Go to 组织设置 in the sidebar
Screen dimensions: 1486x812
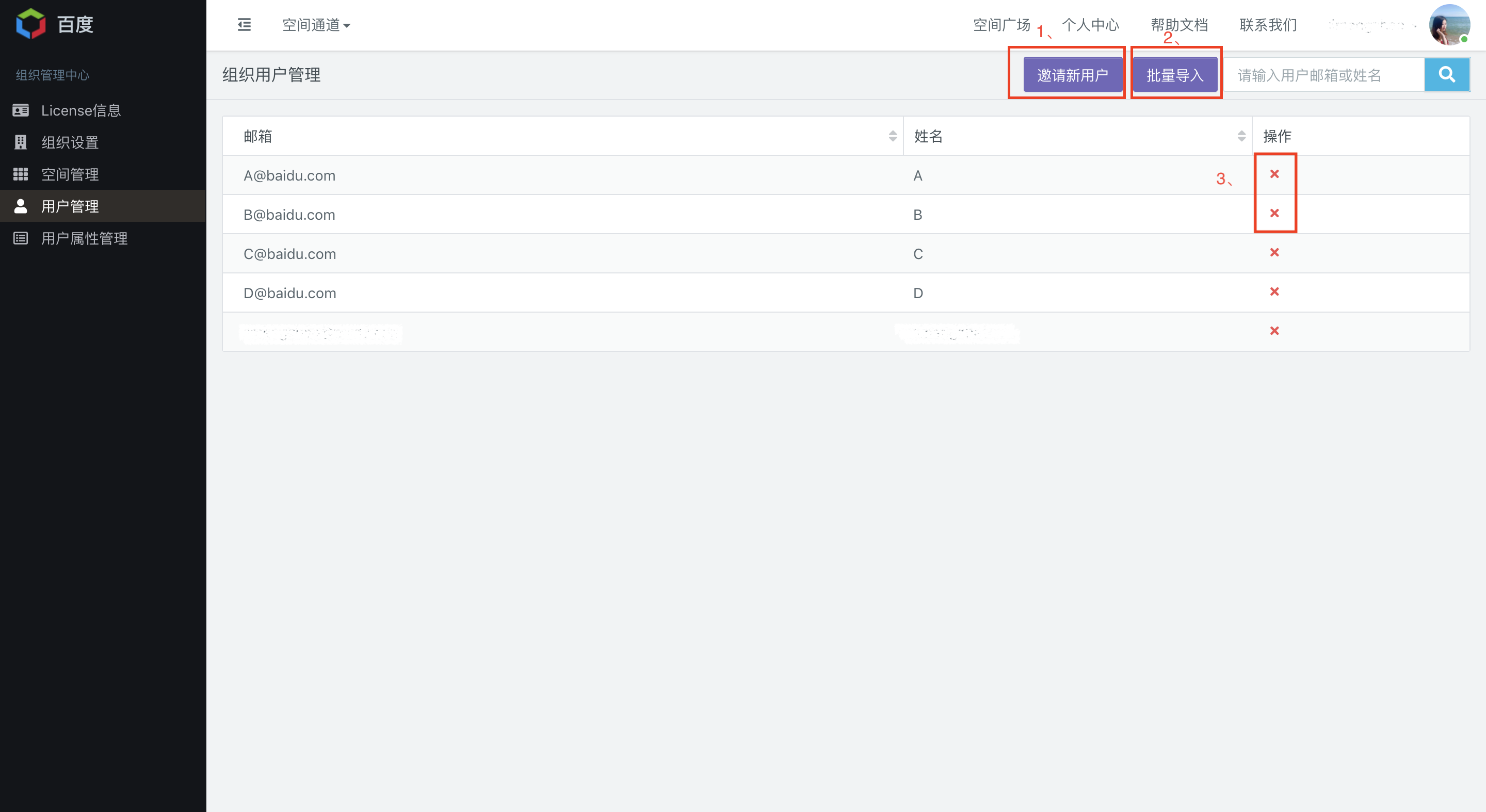[x=70, y=142]
